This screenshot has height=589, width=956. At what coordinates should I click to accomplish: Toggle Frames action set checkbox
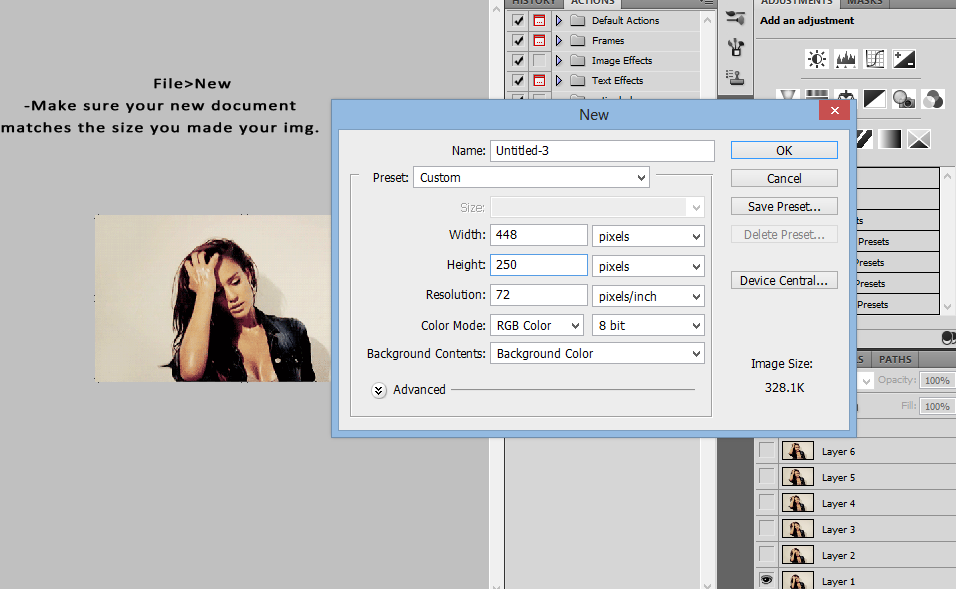tap(518, 40)
